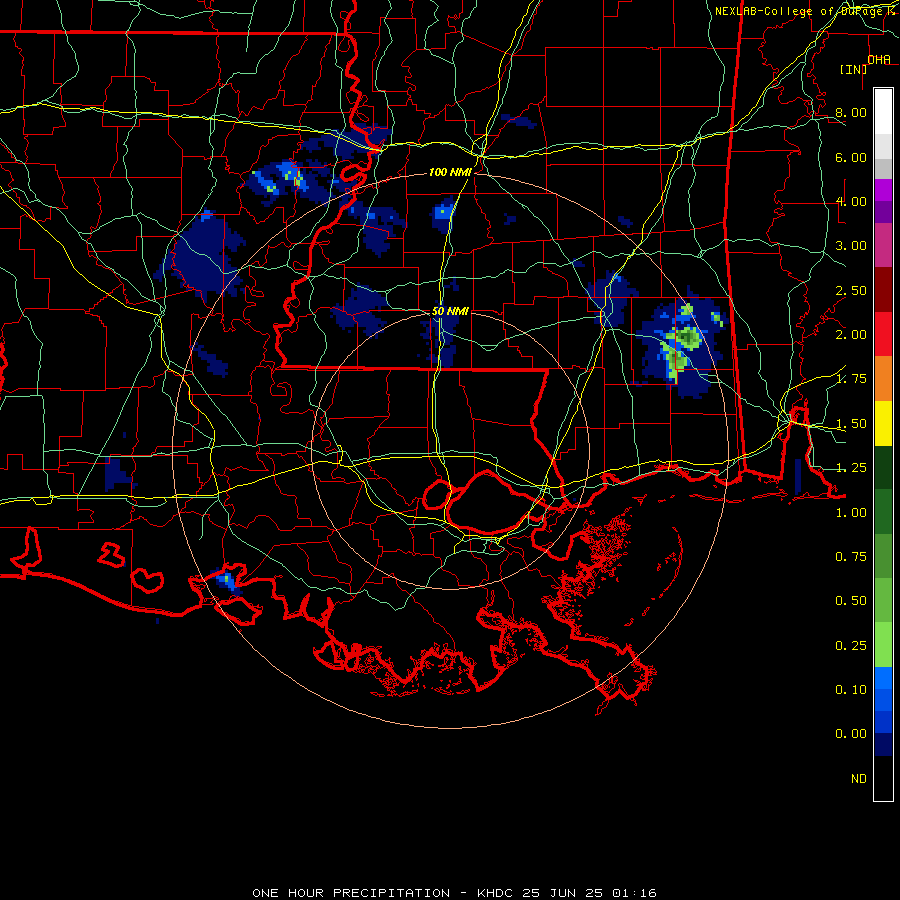Viewport: 900px width, 900px height.
Task: Pick the dark maroon legend swatch
Action: click(883, 290)
